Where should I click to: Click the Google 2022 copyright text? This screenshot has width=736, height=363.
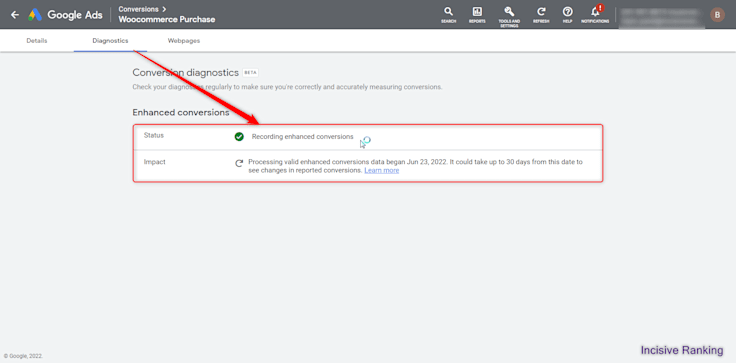(23, 356)
